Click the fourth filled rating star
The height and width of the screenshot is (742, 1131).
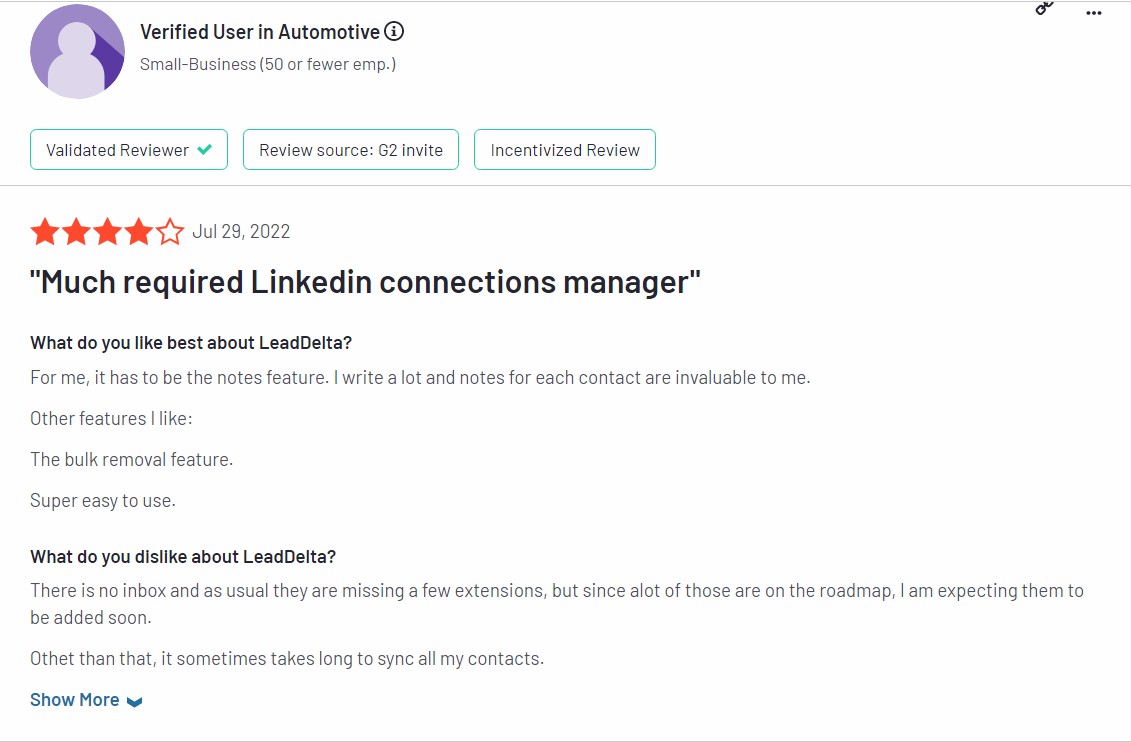[138, 231]
